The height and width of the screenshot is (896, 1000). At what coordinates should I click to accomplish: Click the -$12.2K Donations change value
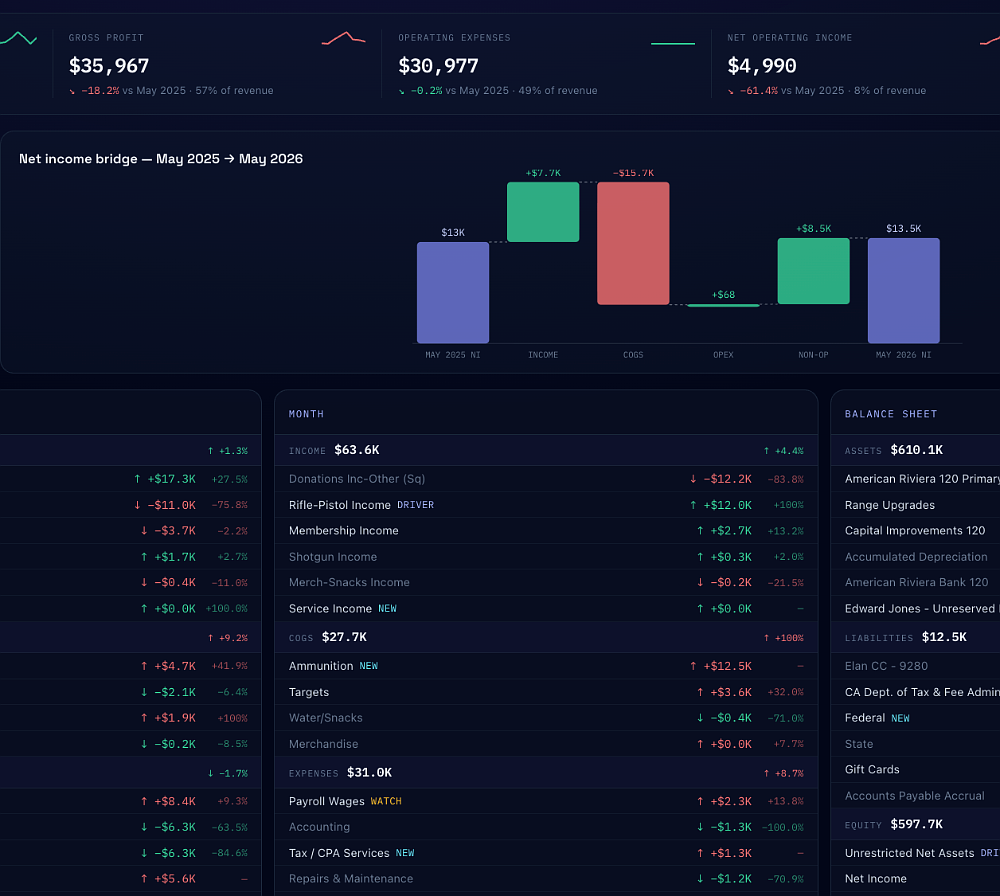727,479
